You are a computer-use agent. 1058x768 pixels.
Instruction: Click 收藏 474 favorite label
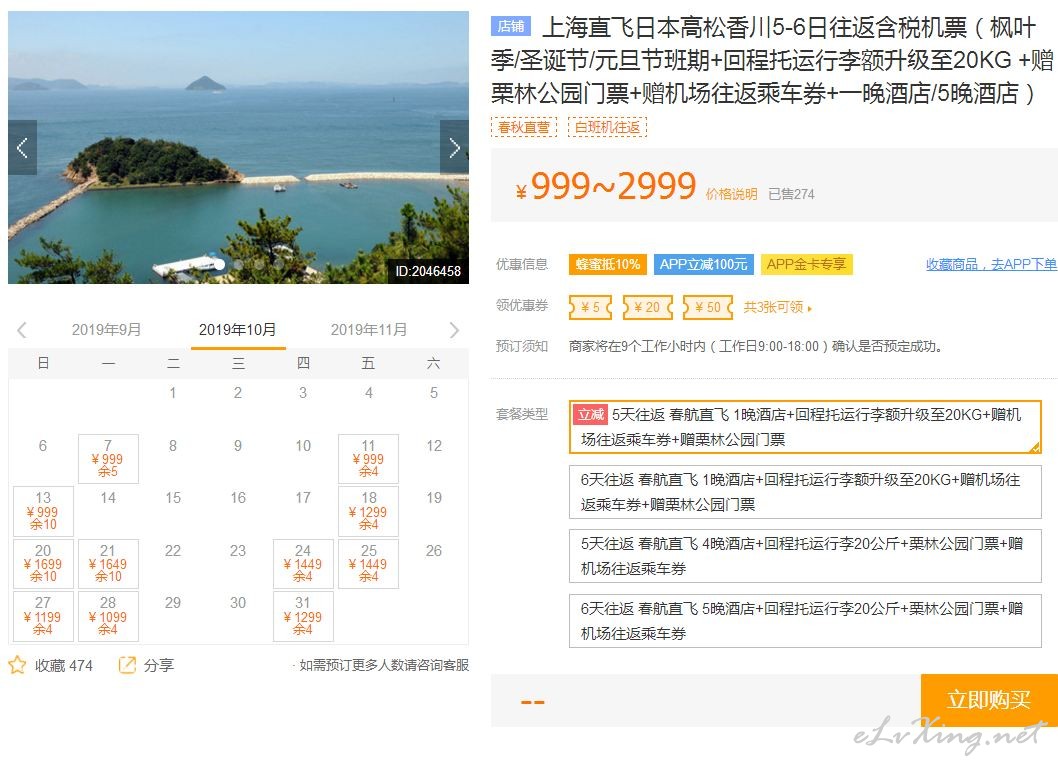click(63, 665)
